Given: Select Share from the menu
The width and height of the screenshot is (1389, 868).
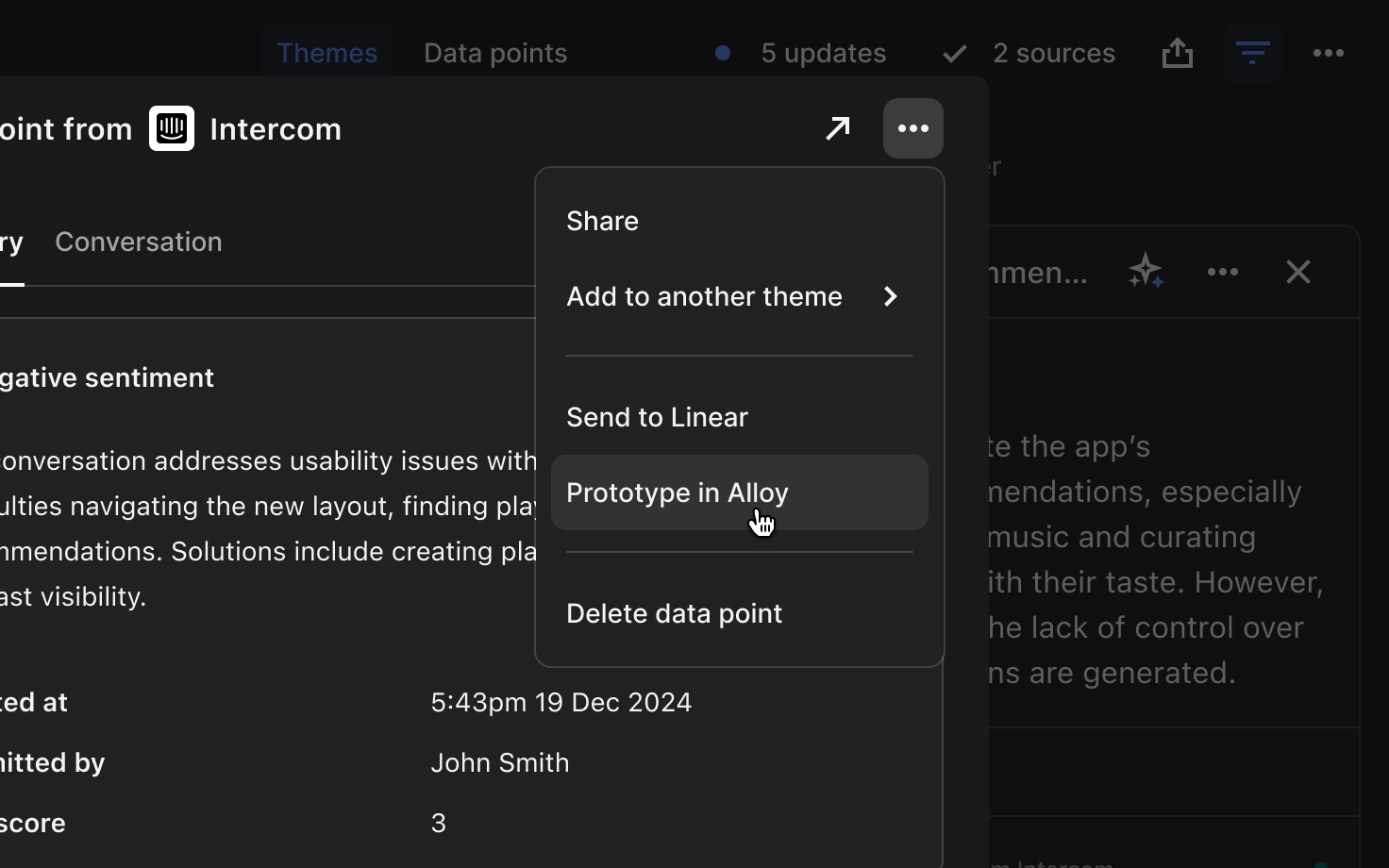Looking at the screenshot, I should click(740, 221).
